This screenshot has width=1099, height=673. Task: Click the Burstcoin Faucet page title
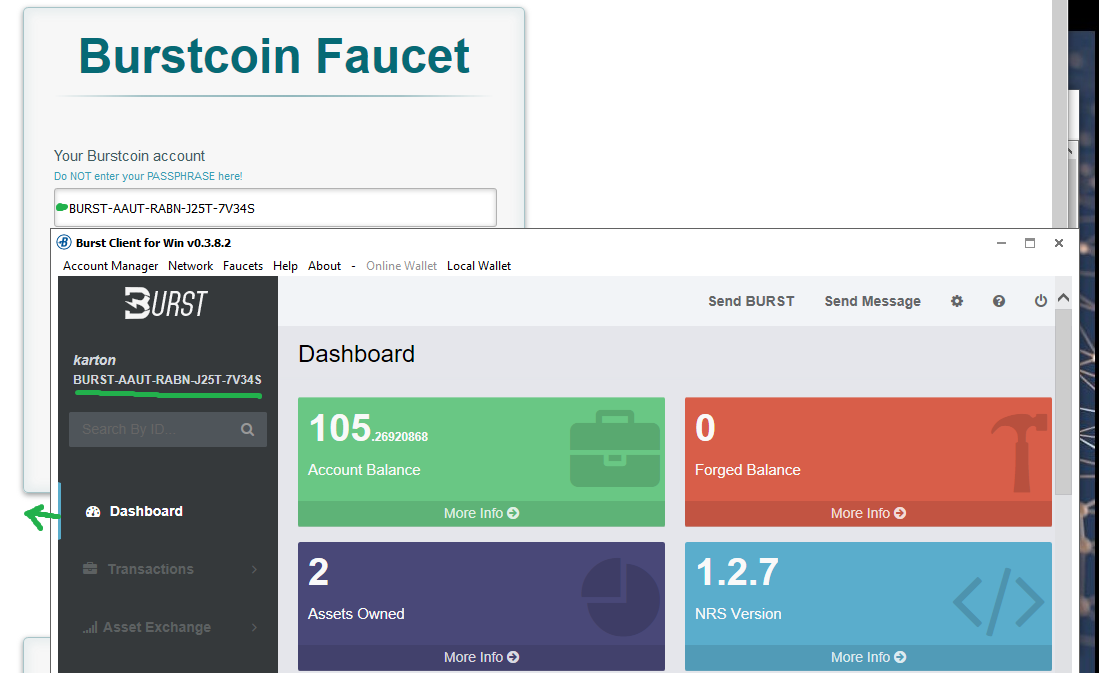point(274,56)
